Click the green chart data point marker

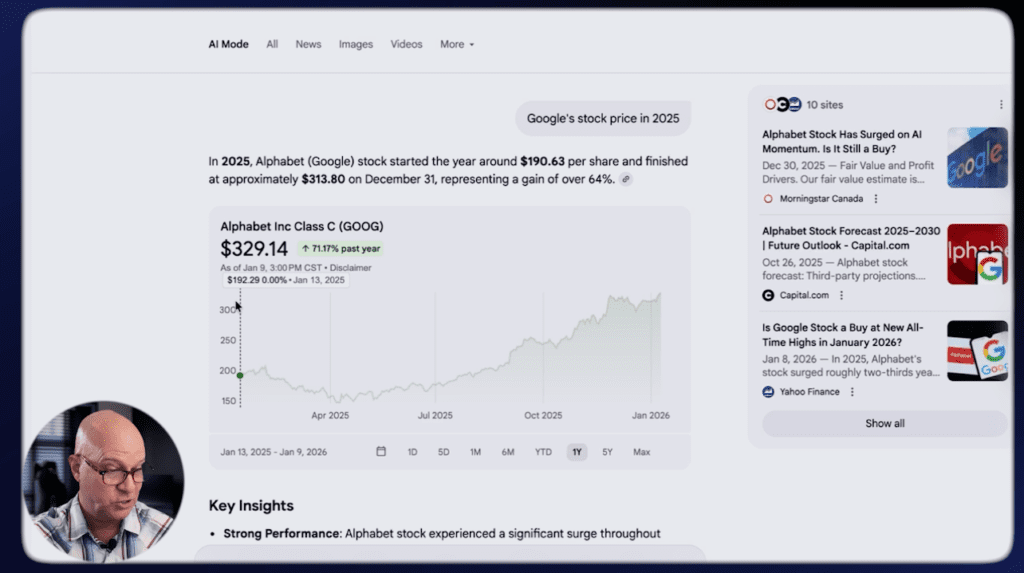coord(240,375)
